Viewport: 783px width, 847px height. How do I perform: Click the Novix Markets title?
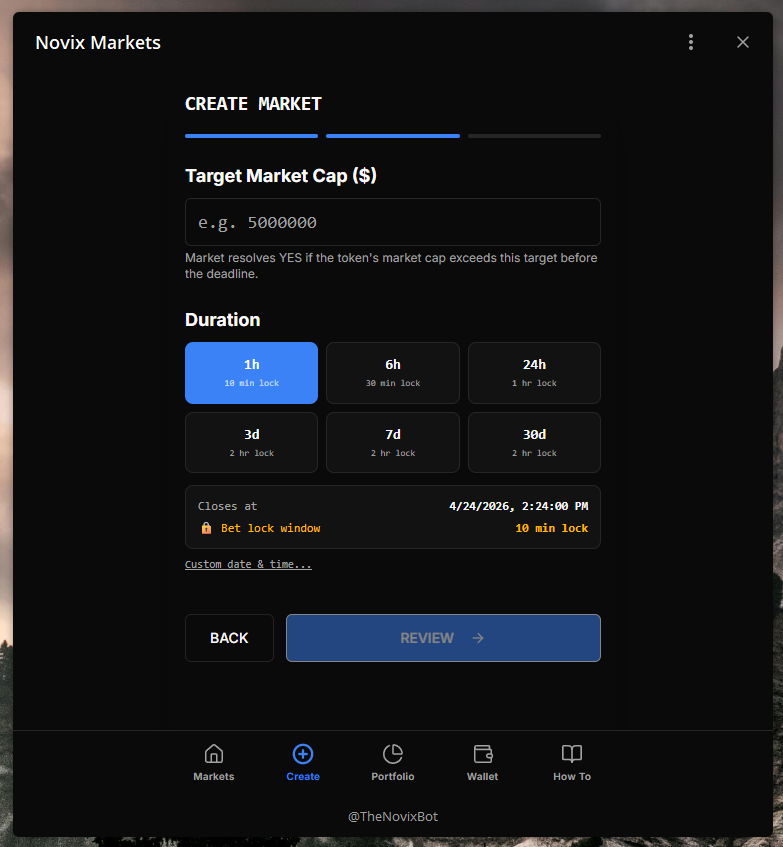click(x=98, y=42)
